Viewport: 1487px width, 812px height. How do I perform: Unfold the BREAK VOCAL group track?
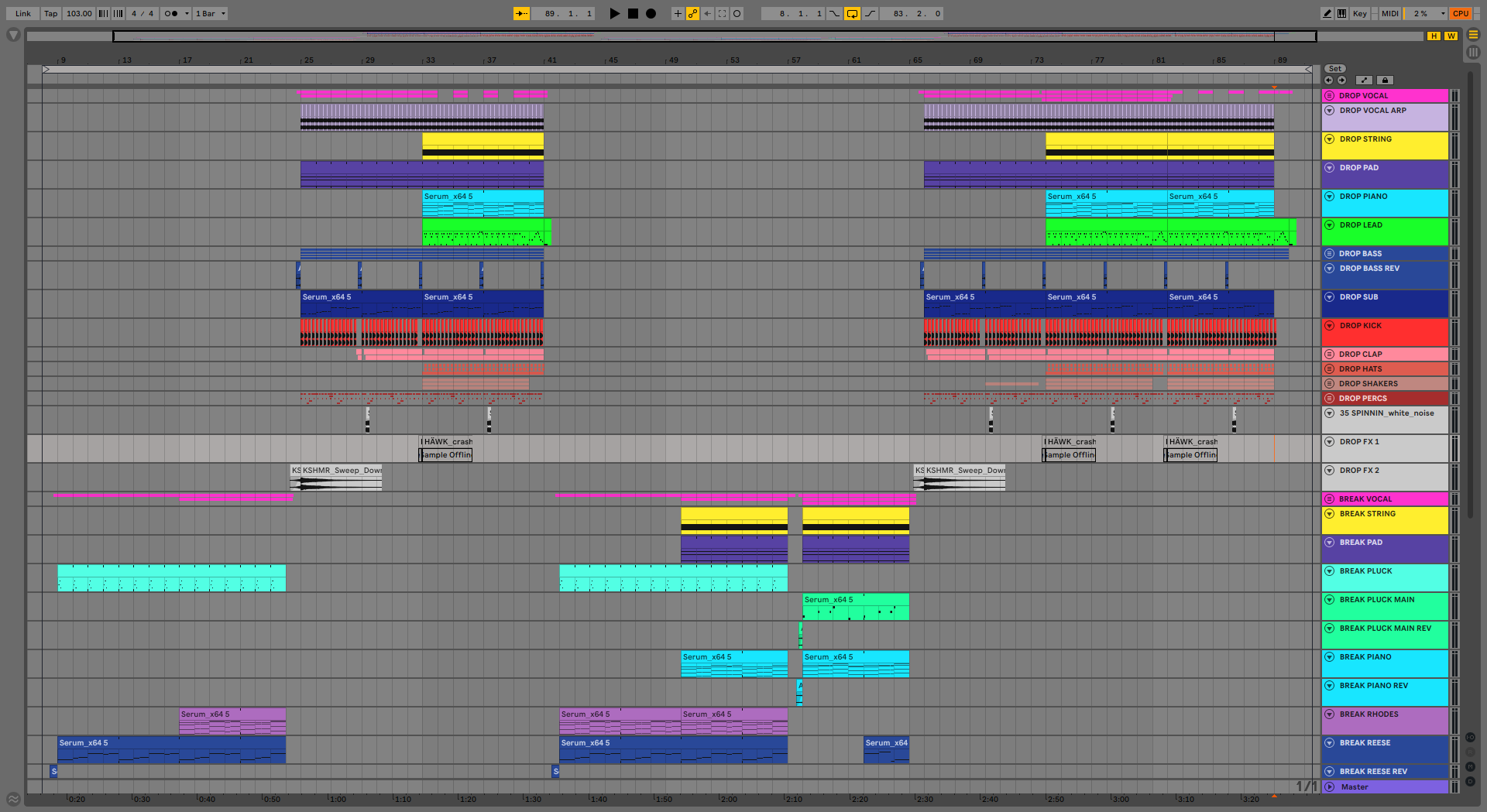pyautogui.click(x=1330, y=499)
